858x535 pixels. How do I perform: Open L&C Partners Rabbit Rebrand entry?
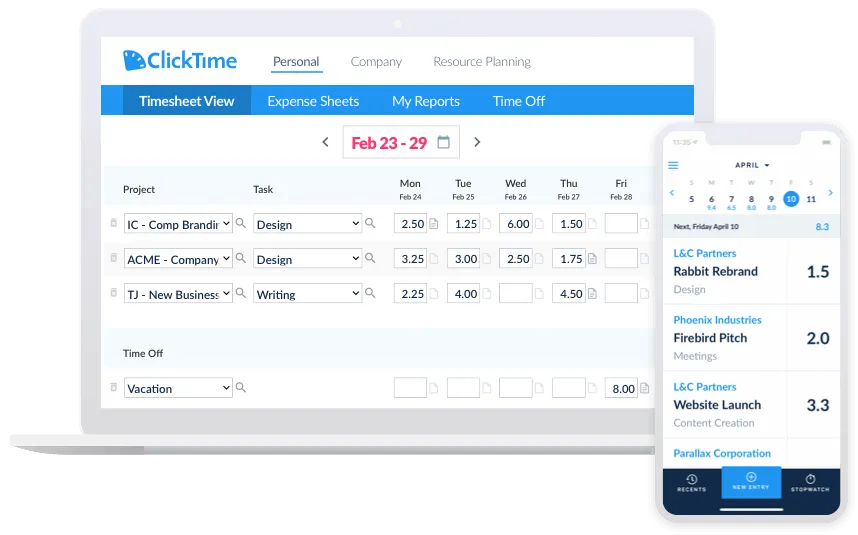751,271
